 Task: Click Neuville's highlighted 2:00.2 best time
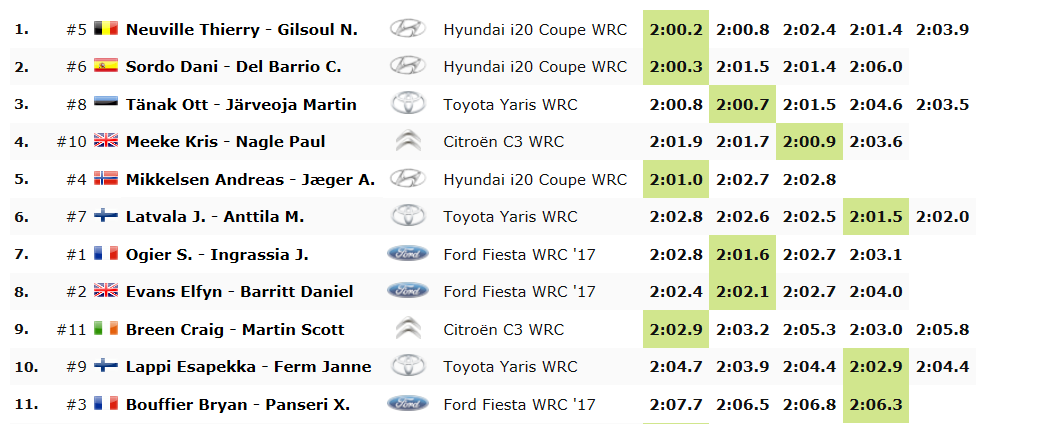click(675, 30)
